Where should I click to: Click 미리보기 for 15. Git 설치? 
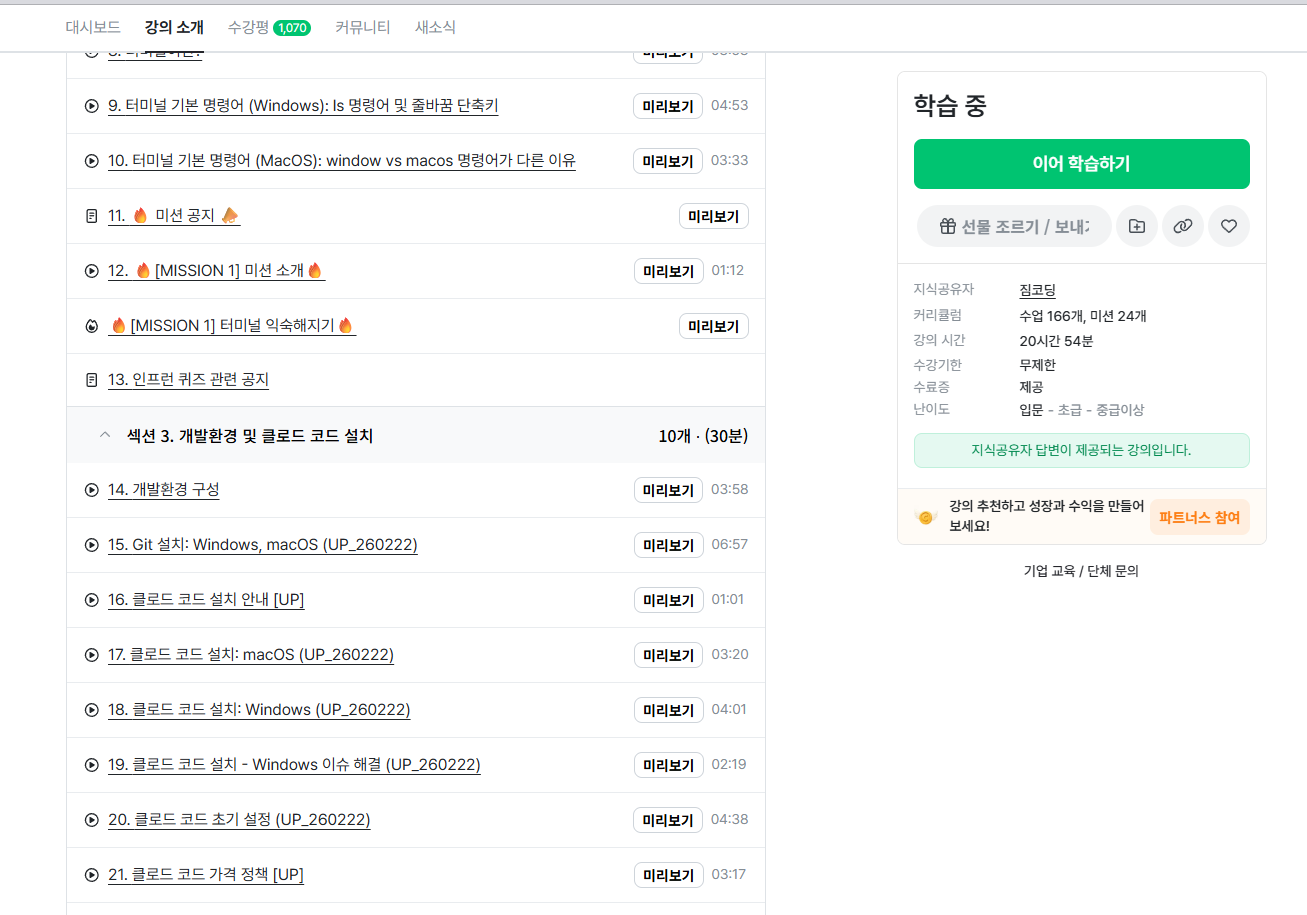(668, 545)
